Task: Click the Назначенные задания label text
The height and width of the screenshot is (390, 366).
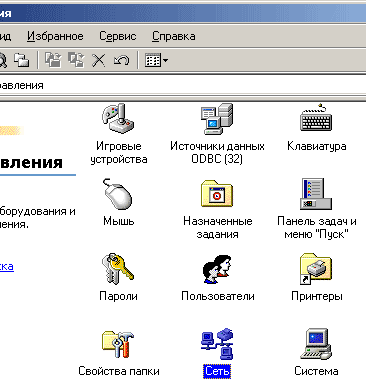Action: coord(218,228)
